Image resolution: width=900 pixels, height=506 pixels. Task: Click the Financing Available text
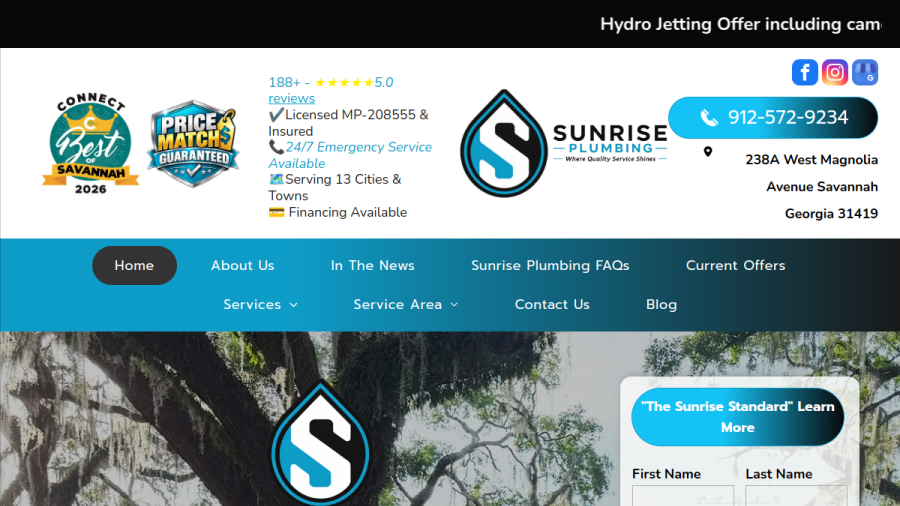click(x=338, y=212)
